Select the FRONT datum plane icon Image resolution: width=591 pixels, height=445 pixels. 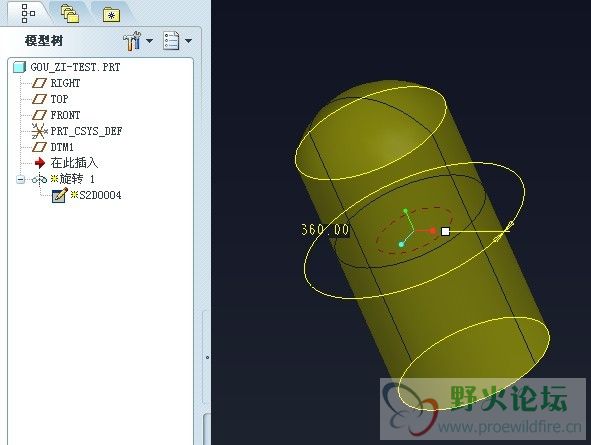coord(39,115)
